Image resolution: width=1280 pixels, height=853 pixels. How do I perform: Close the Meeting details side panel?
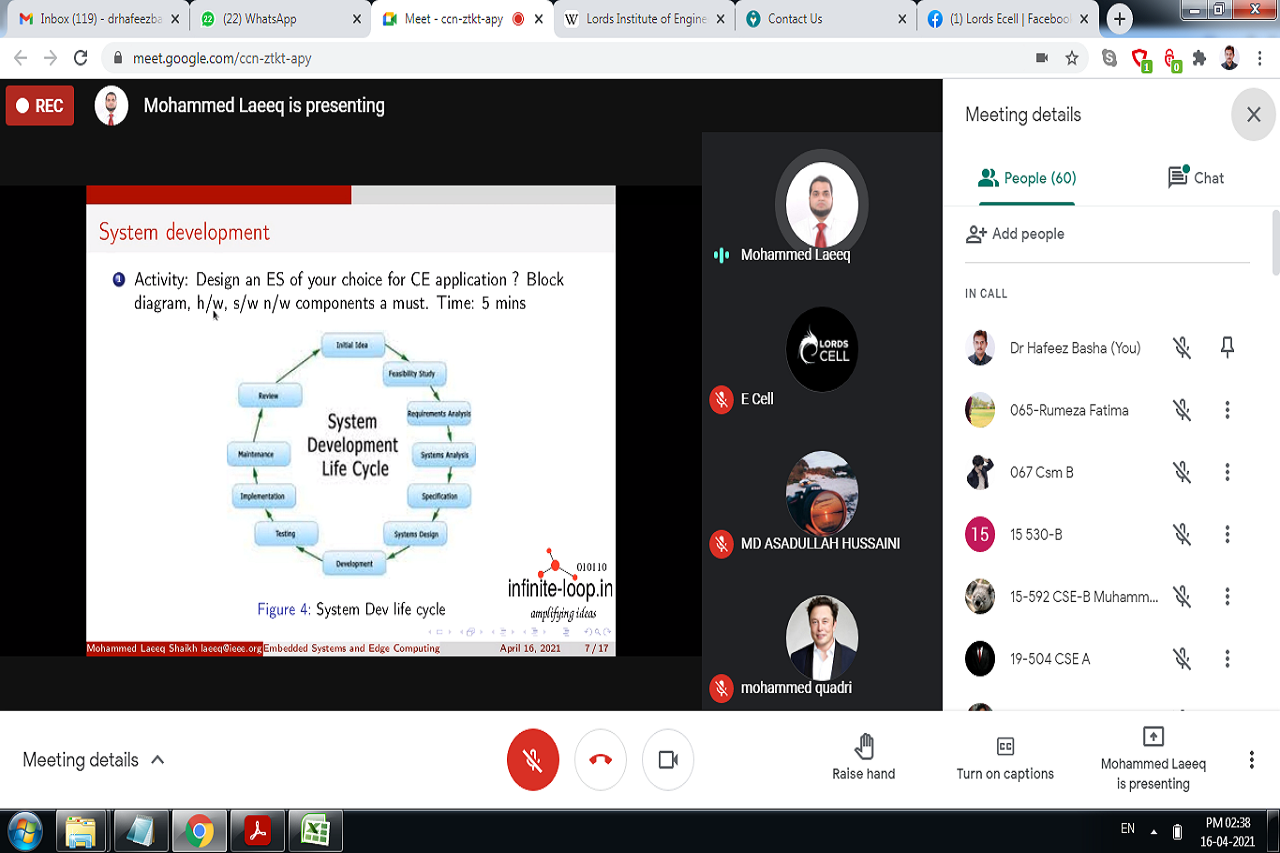tap(1253, 115)
